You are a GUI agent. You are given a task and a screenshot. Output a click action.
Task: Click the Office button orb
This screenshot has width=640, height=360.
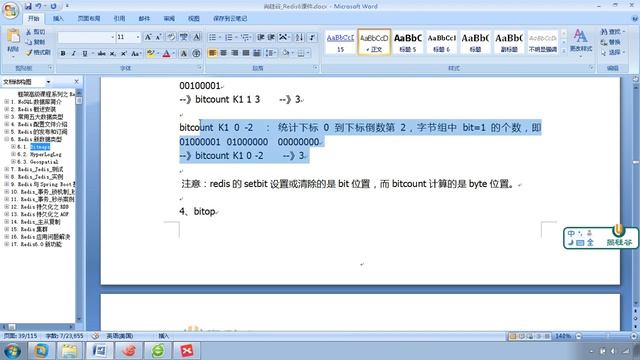[10, 10]
